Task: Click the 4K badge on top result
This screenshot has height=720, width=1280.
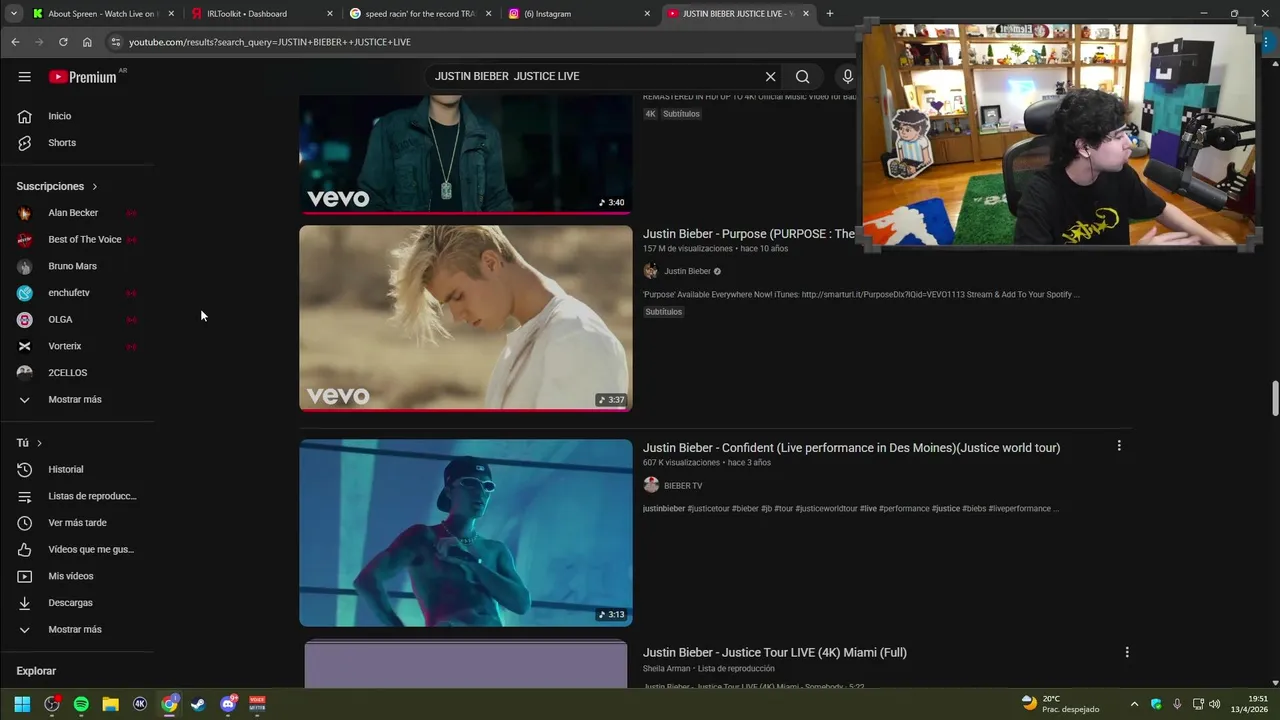Action: (x=650, y=114)
